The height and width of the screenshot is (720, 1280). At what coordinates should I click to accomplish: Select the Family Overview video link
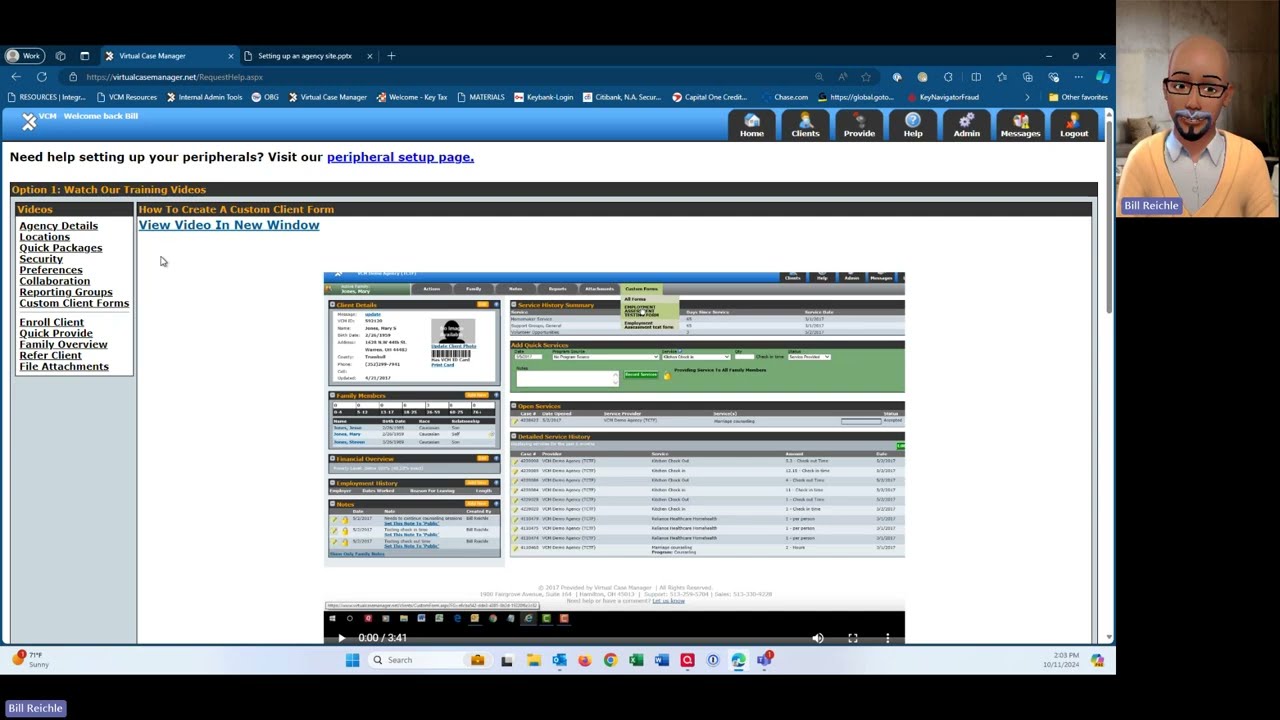pos(63,345)
